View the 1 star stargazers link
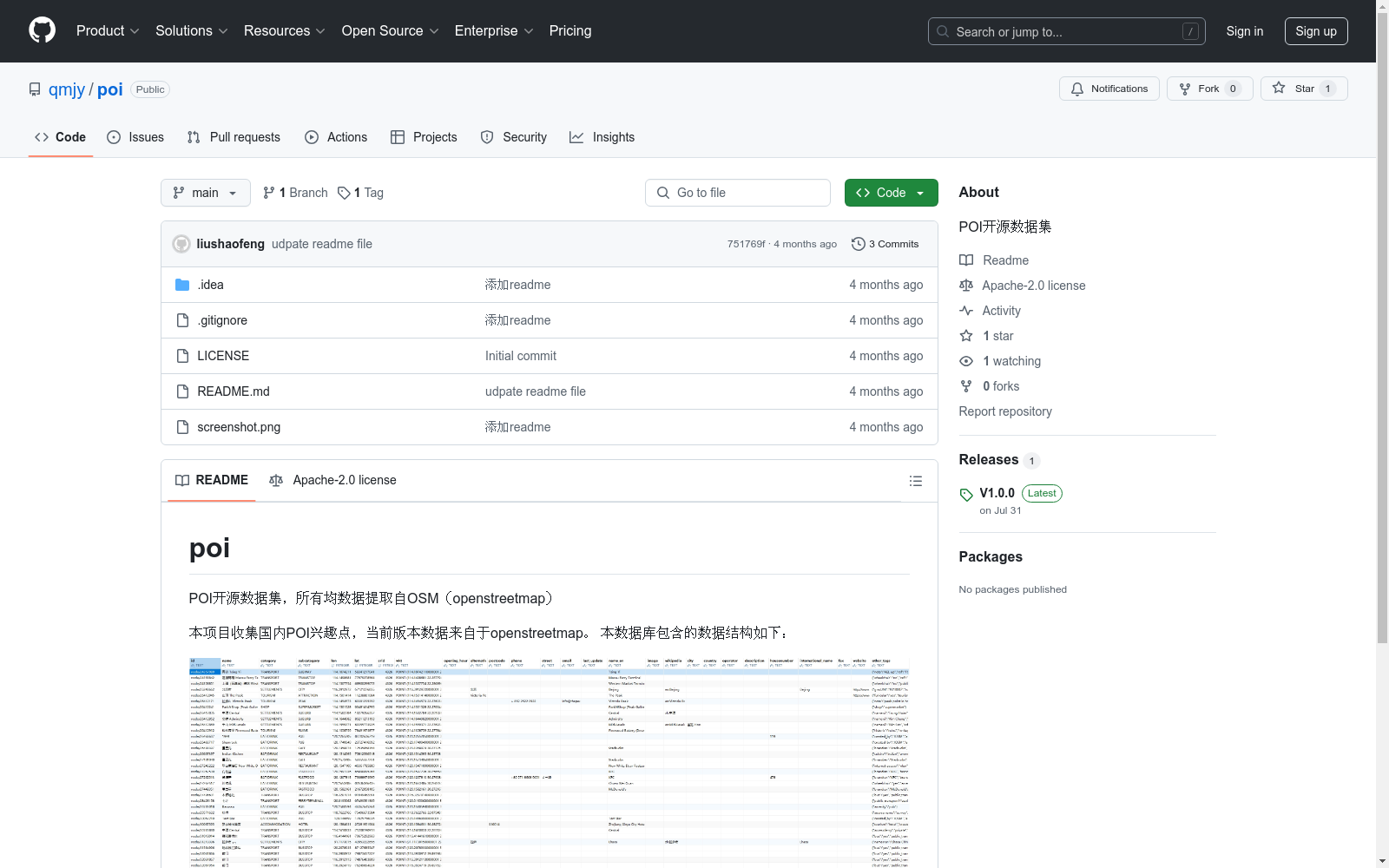The height and width of the screenshot is (868, 1389). pyautogui.click(x=986, y=336)
